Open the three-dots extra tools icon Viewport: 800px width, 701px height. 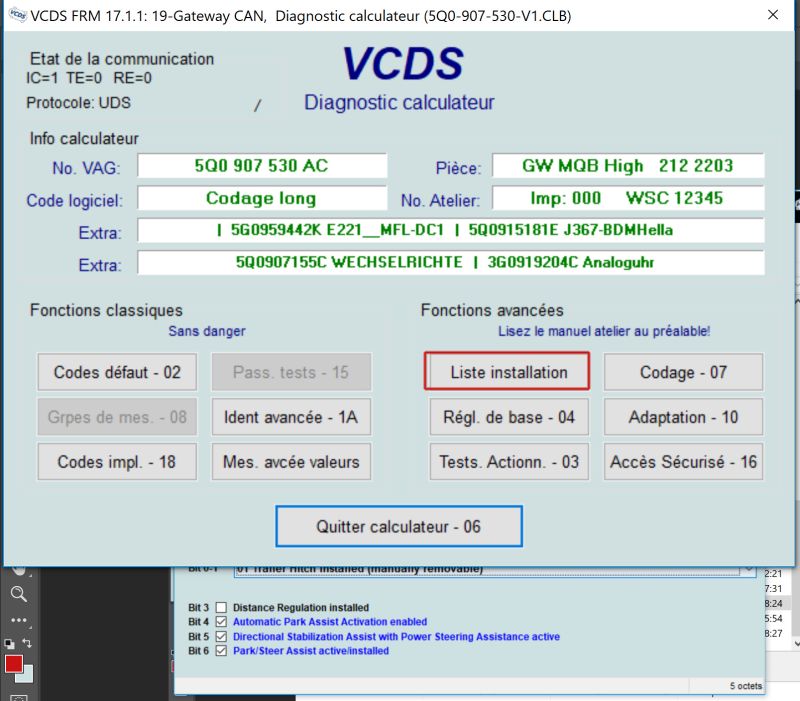[x=19, y=620]
